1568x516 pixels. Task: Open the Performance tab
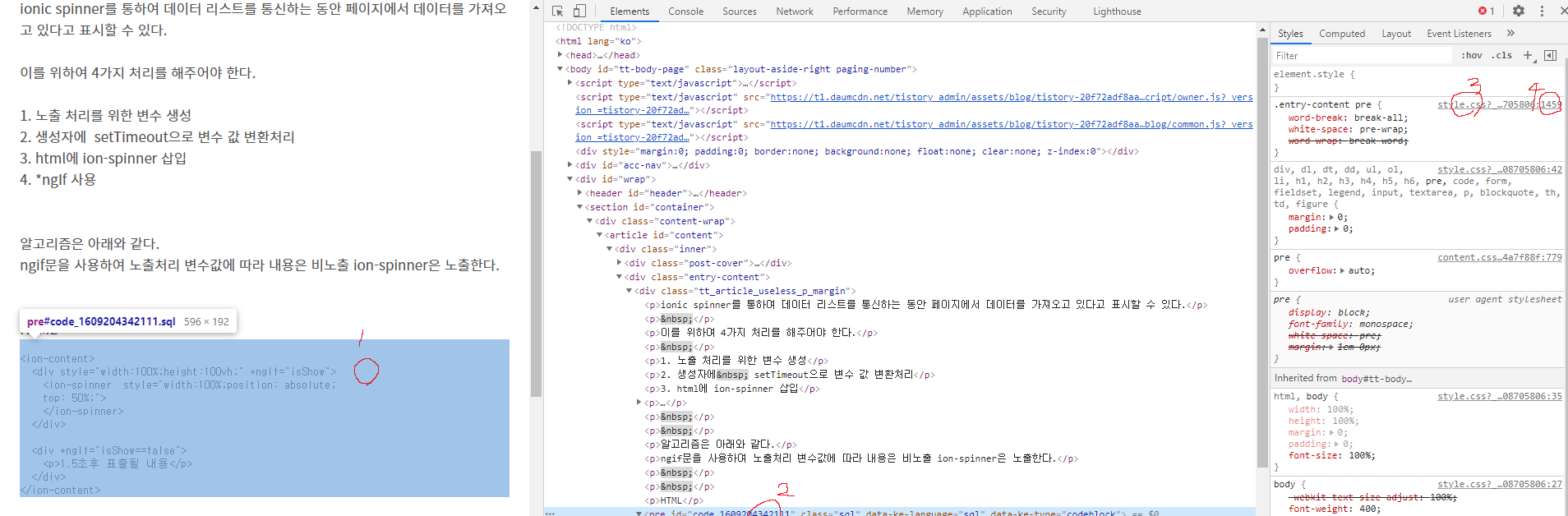click(x=860, y=12)
